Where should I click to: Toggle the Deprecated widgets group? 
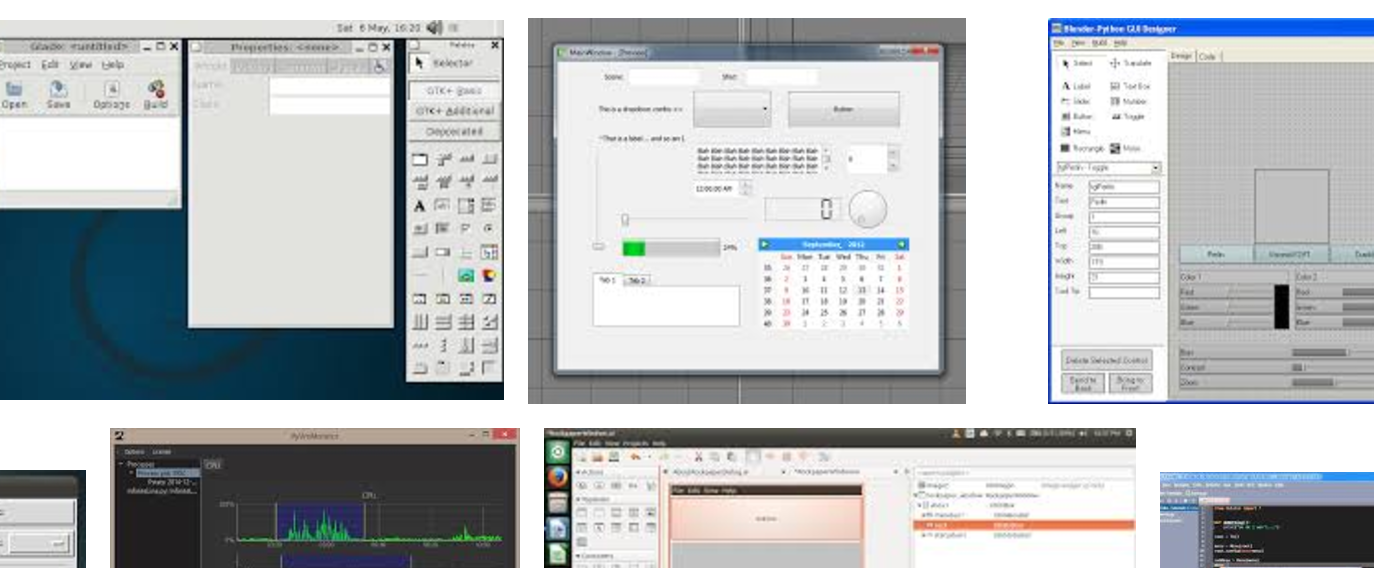(x=454, y=132)
